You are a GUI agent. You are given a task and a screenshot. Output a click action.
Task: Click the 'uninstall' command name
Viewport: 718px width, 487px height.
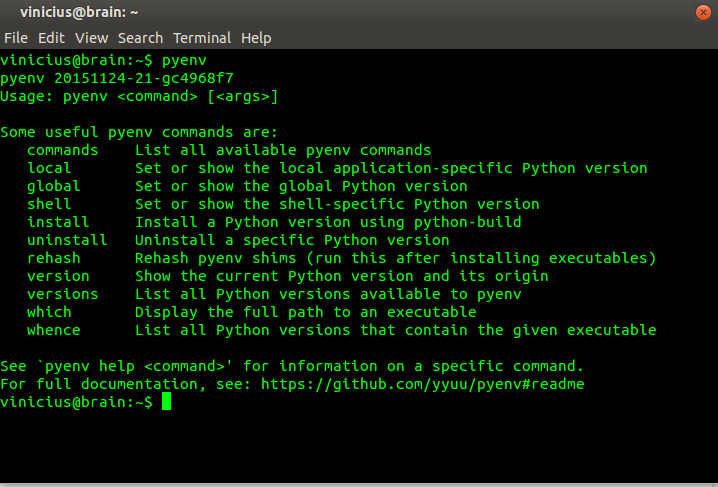pyautogui.click(x=66, y=240)
